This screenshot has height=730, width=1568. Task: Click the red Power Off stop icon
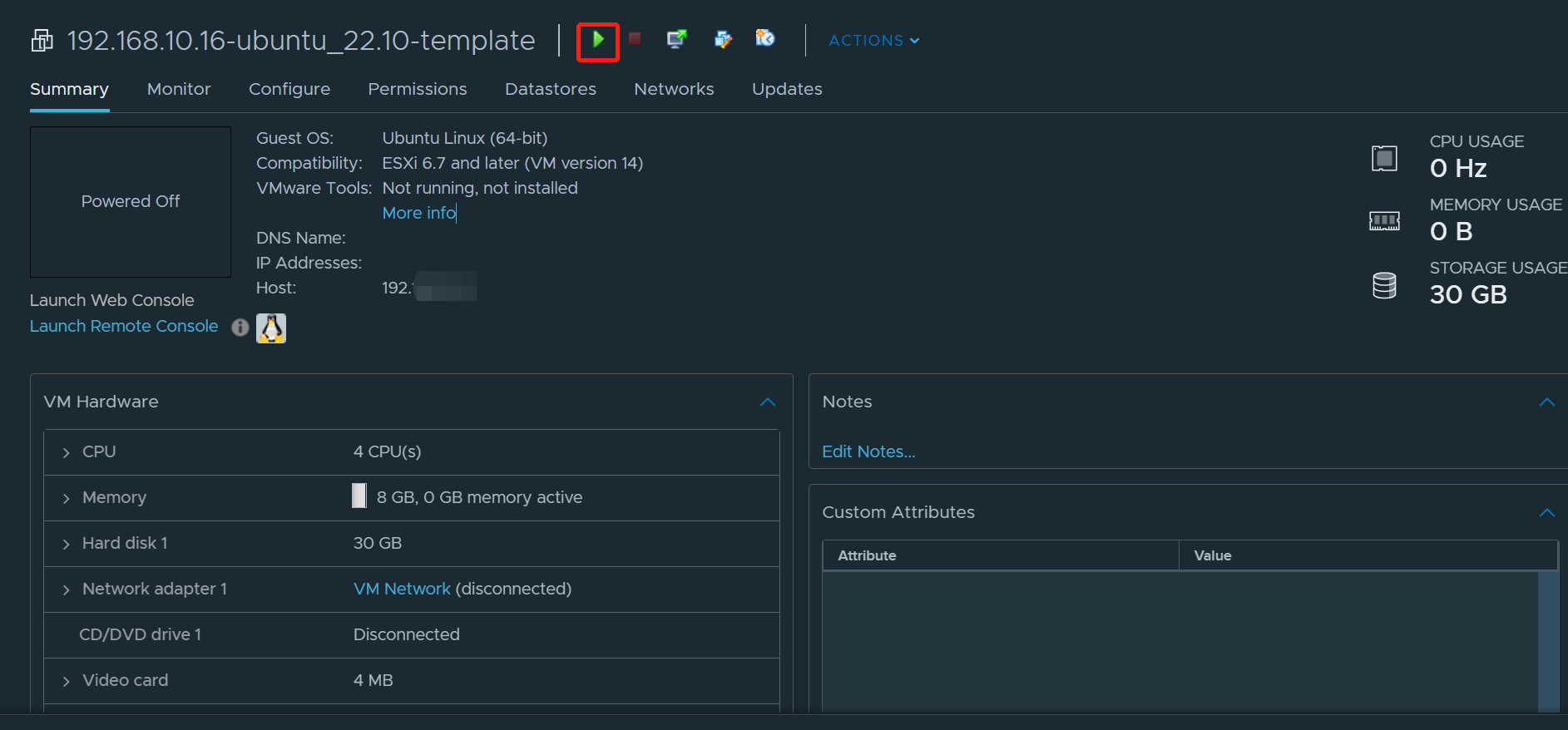[x=635, y=39]
